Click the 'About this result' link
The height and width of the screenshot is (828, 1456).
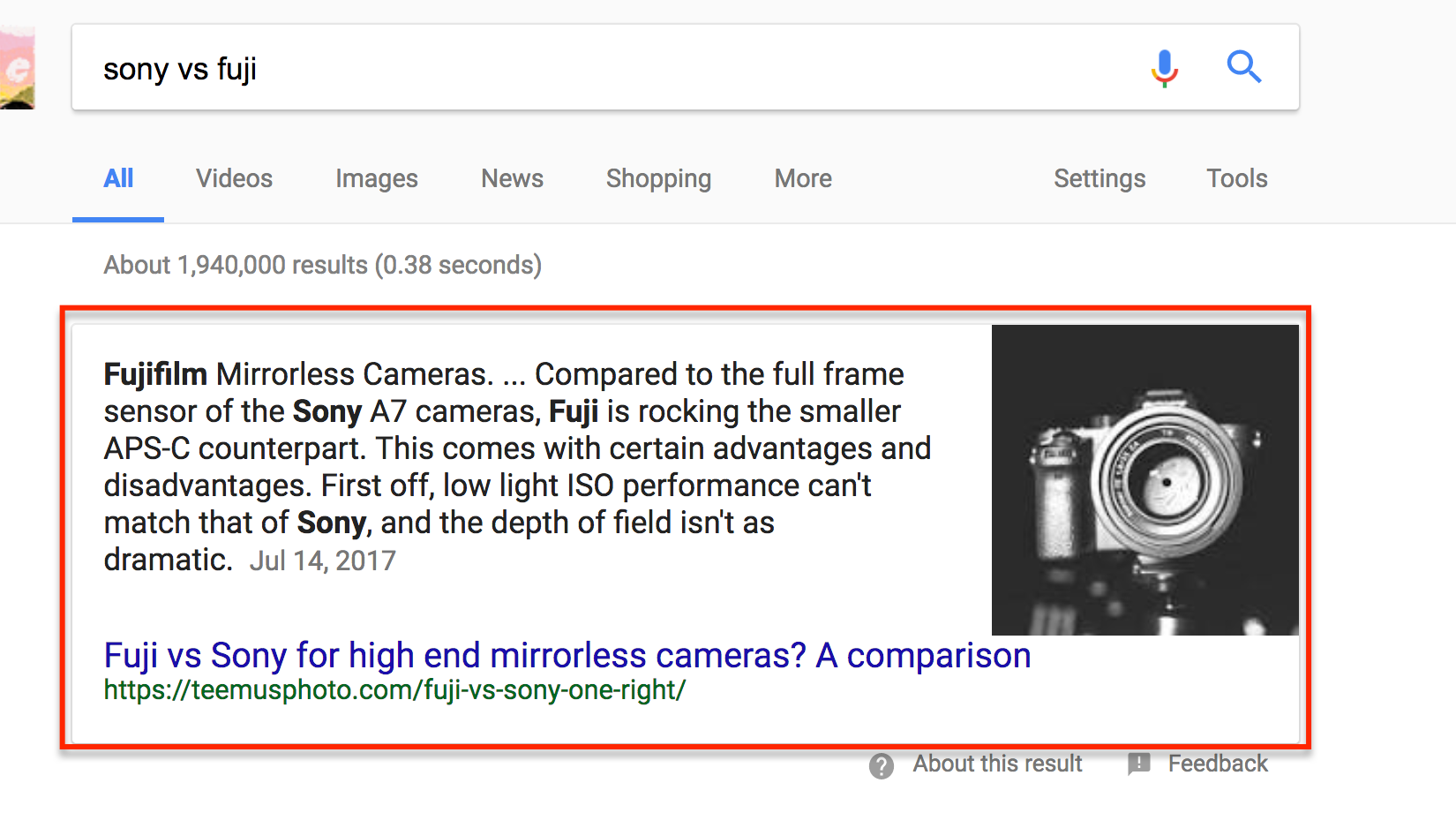(x=997, y=764)
